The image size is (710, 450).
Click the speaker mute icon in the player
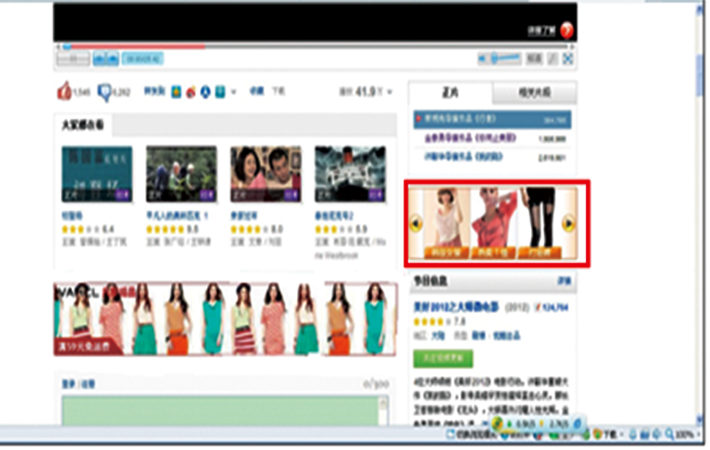pyautogui.click(x=483, y=58)
